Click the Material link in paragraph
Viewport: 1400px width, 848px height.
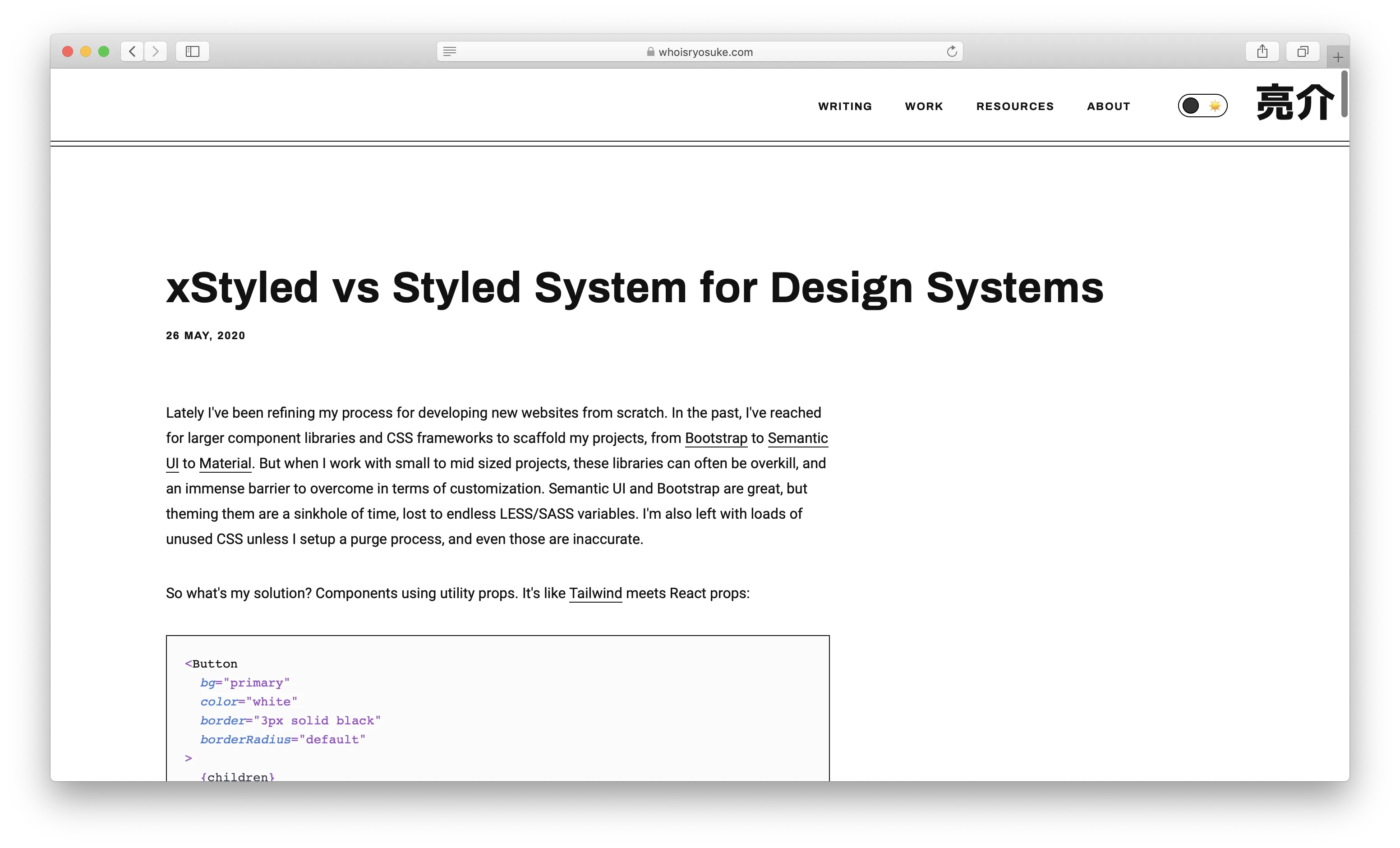pos(225,463)
